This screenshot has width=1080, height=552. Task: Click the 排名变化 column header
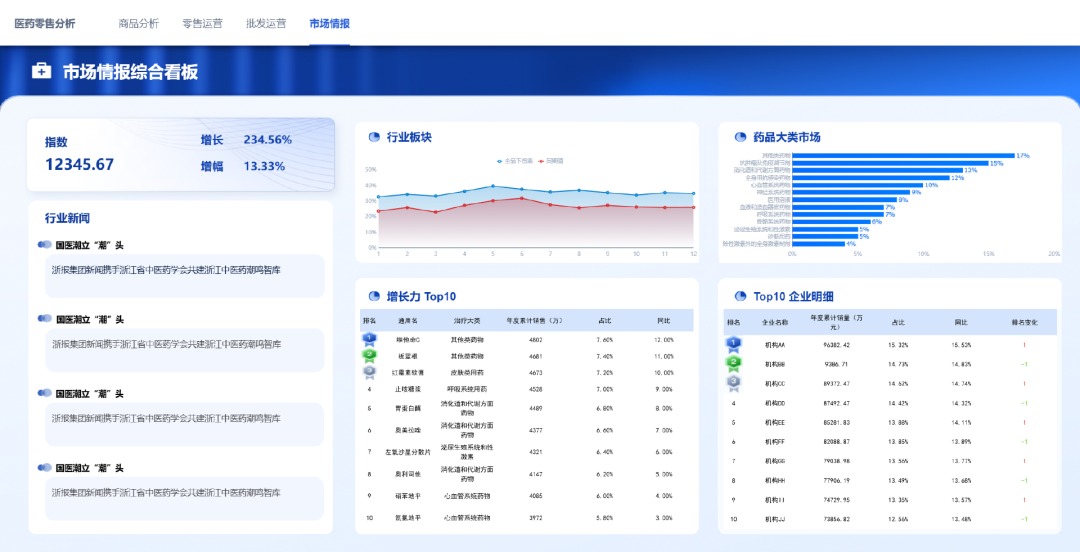tap(1024, 322)
